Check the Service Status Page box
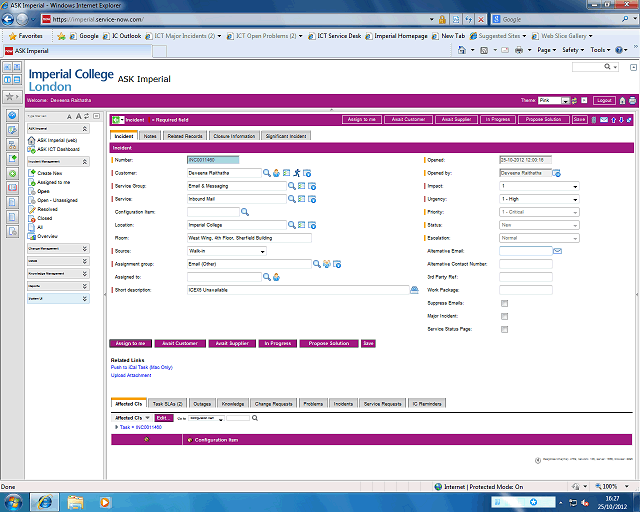 point(505,329)
